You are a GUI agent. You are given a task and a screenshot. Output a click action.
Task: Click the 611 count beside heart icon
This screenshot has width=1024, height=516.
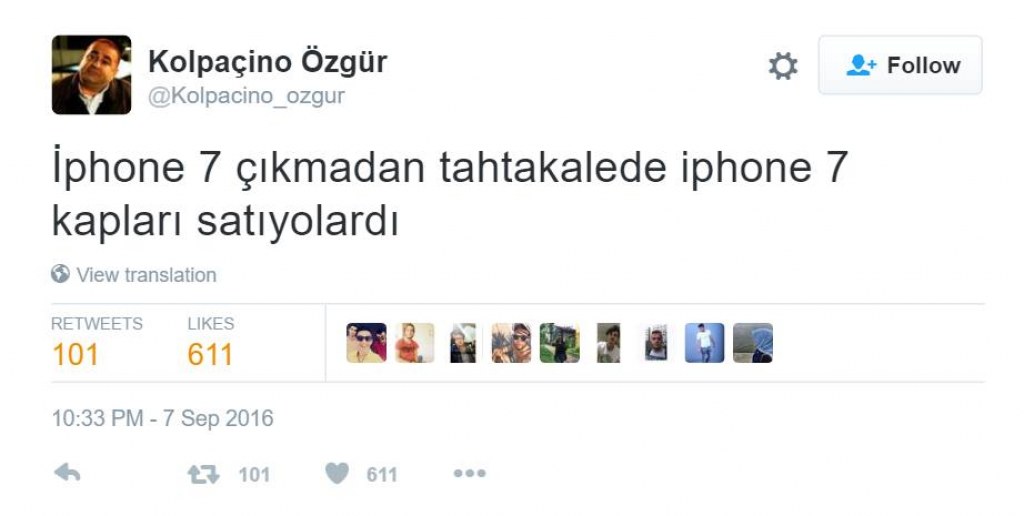point(381,474)
